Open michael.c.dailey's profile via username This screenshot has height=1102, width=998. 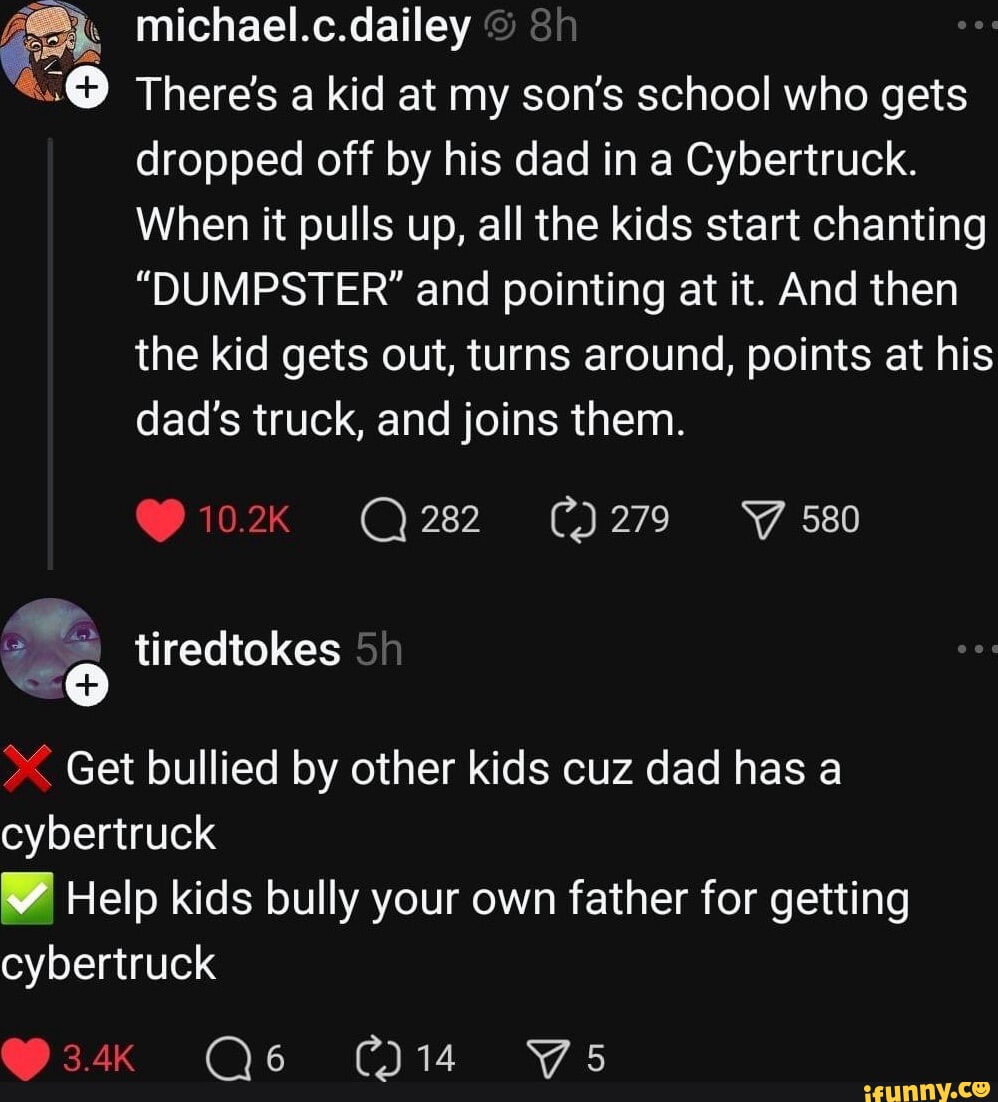click(302, 30)
